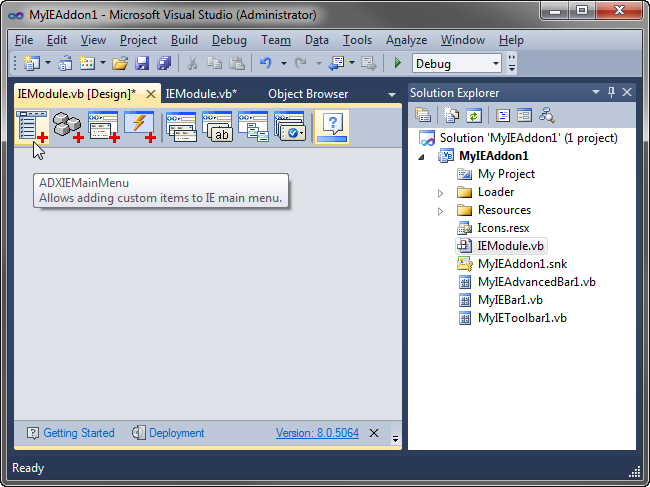Add ADXIEMainMenu component in designer toolbar
This screenshot has width=650, height=487.
[x=32, y=126]
